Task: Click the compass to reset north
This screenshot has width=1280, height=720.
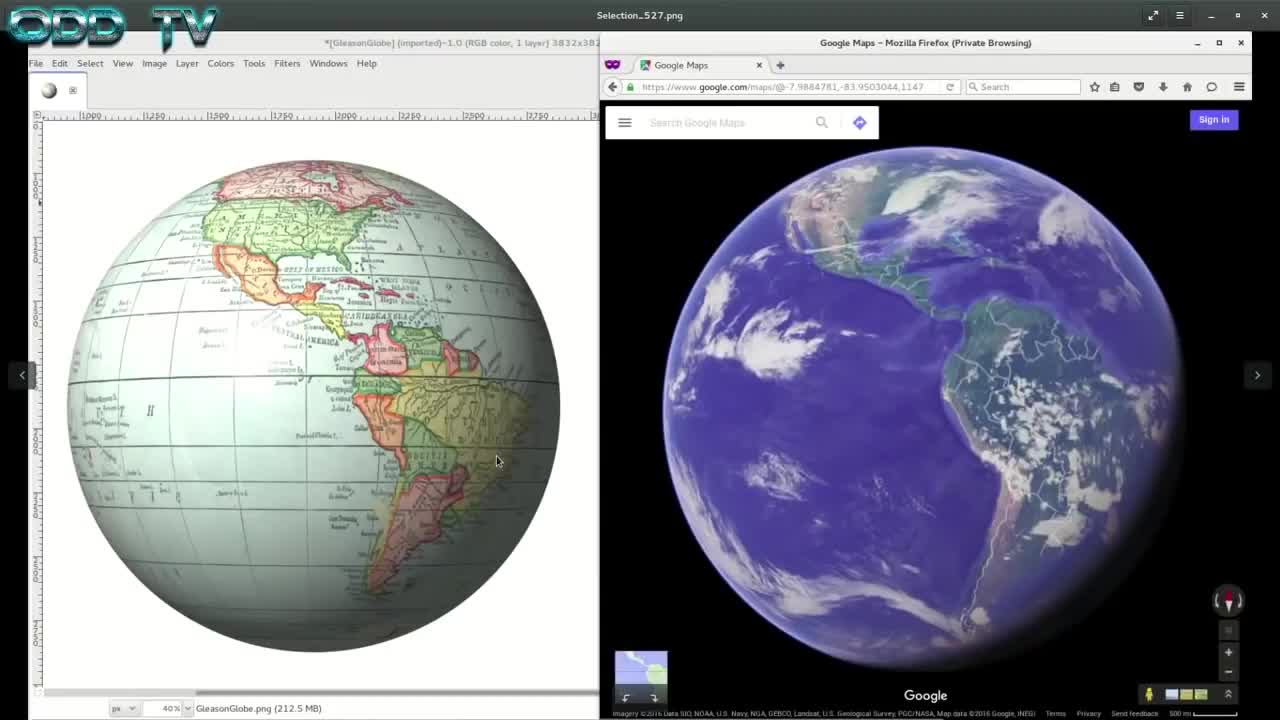Action: point(1228,601)
